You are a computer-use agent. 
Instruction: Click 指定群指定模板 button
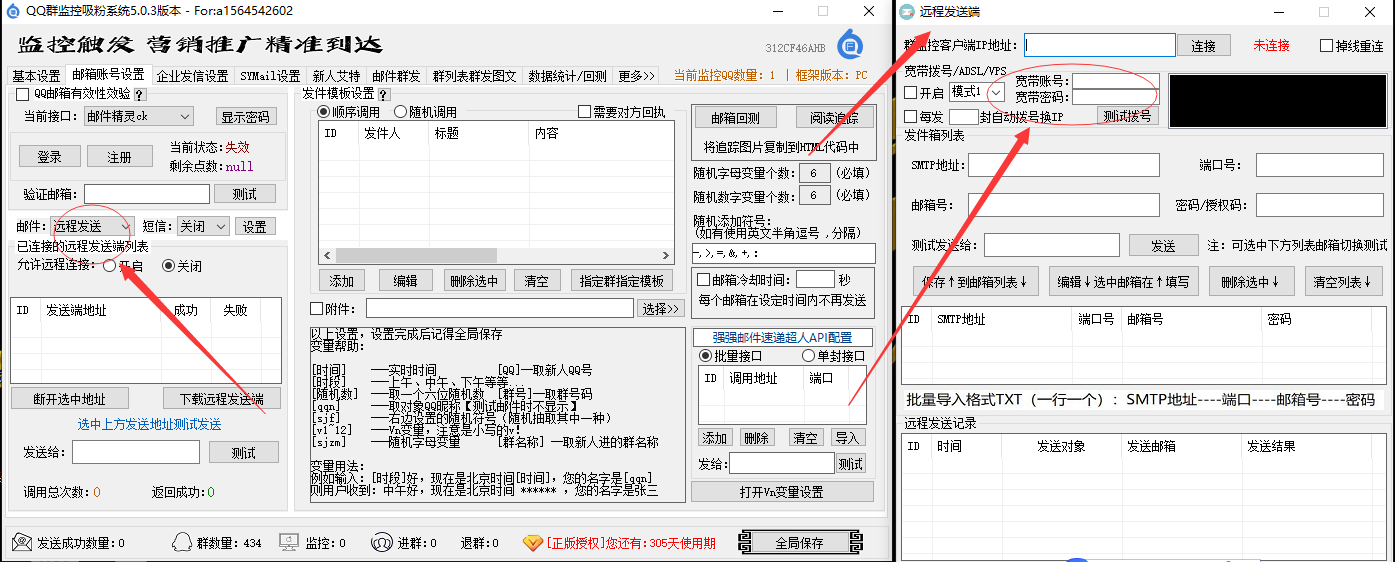[x=621, y=281]
